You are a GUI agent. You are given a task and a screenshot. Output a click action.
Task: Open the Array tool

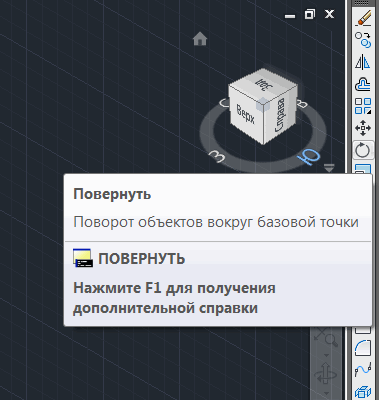click(x=363, y=106)
